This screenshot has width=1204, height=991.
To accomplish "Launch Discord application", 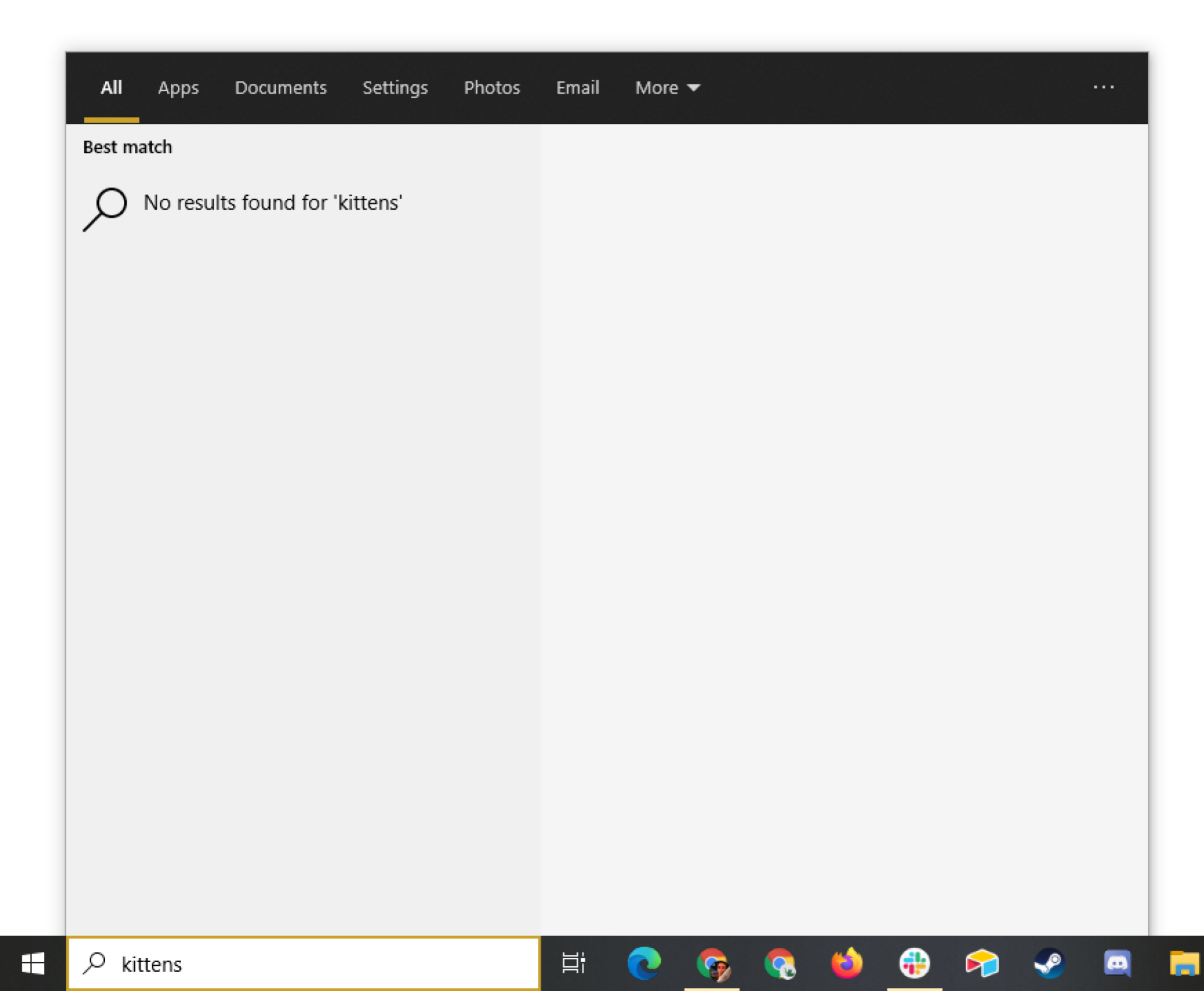I will pos(1117,963).
